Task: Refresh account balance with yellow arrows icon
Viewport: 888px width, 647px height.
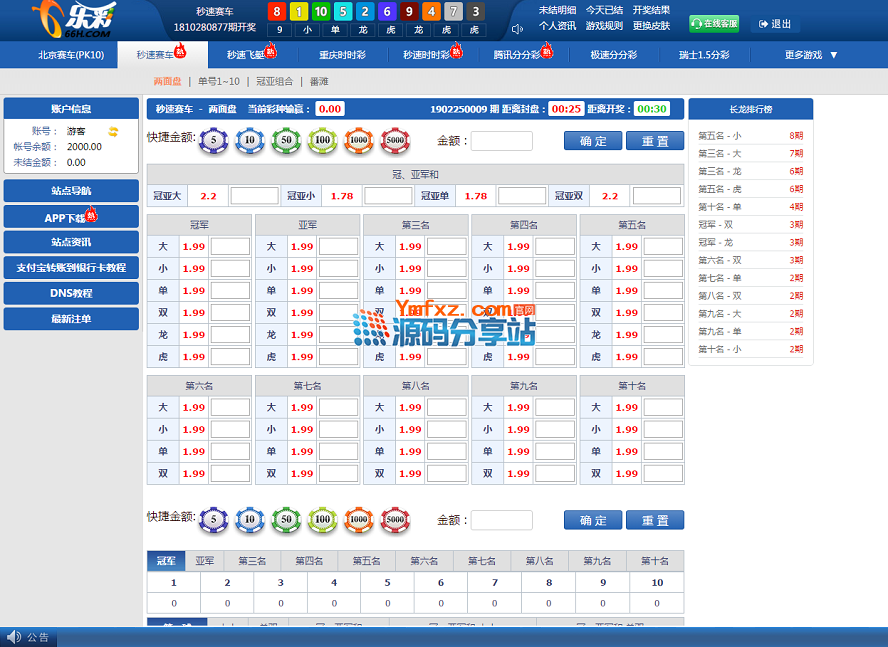Action: coord(114,131)
